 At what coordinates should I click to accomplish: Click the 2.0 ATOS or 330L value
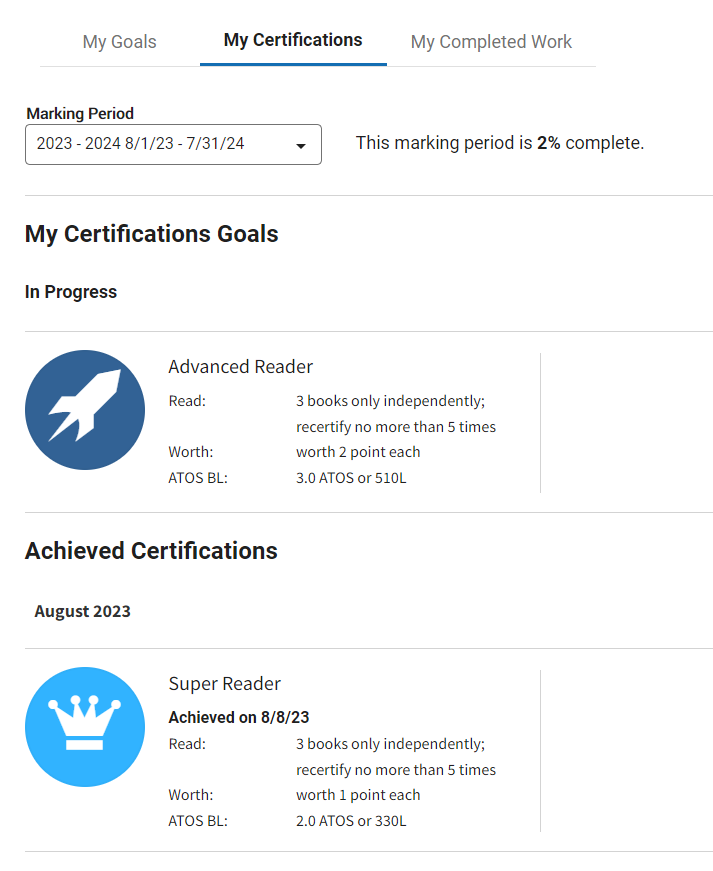(x=351, y=820)
